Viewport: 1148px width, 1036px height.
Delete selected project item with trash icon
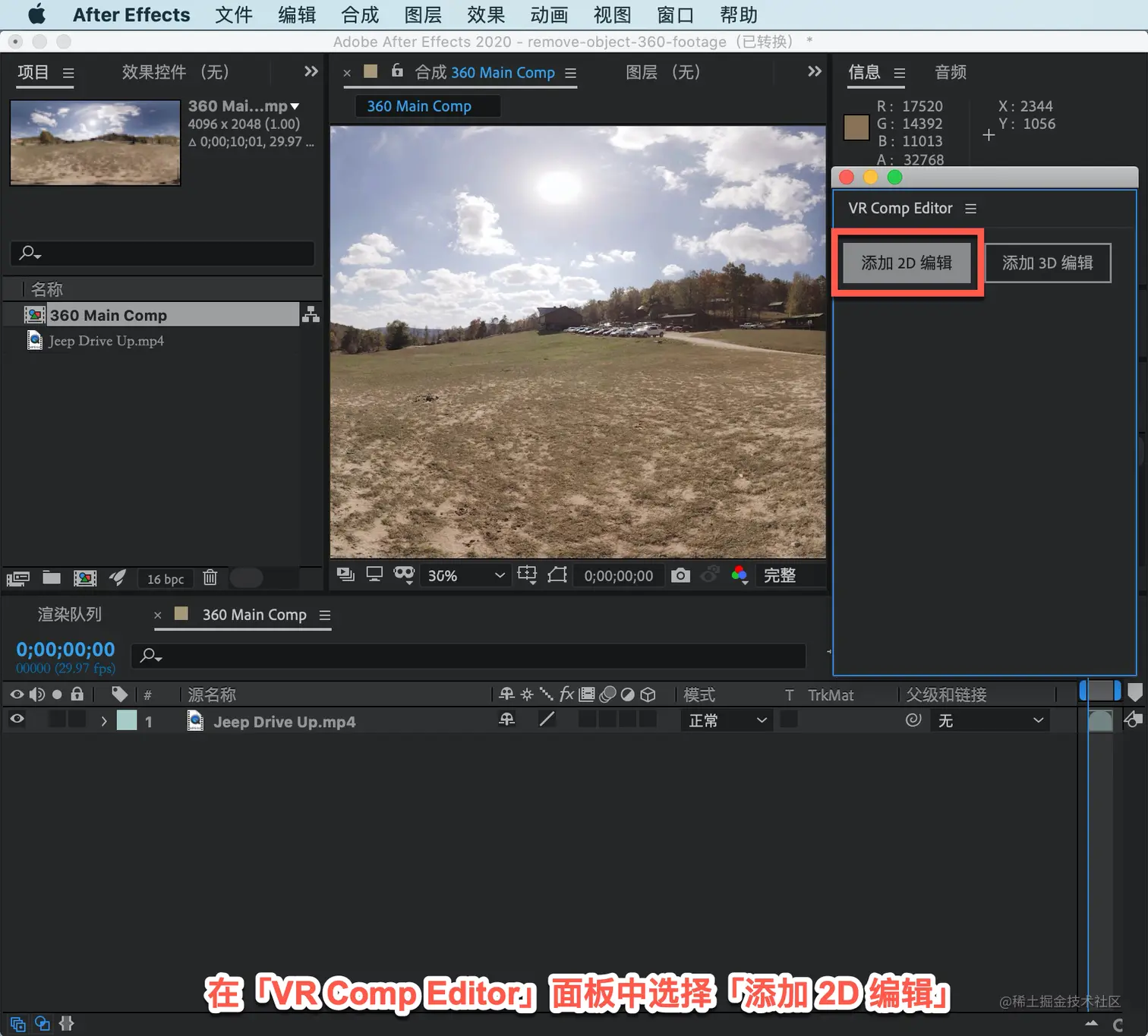(210, 578)
